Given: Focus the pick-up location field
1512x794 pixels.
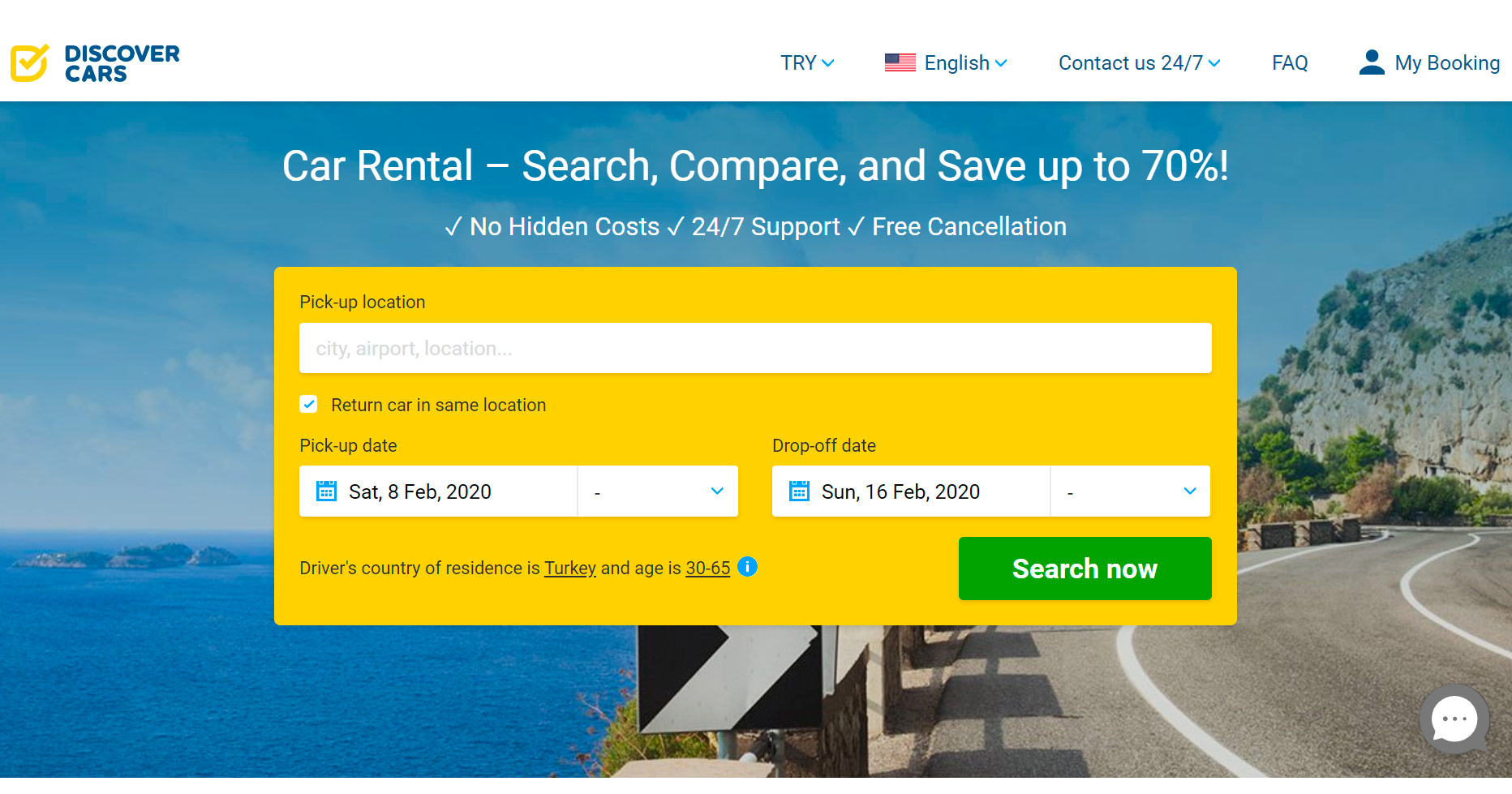Looking at the screenshot, I should pyautogui.click(x=755, y=348).
